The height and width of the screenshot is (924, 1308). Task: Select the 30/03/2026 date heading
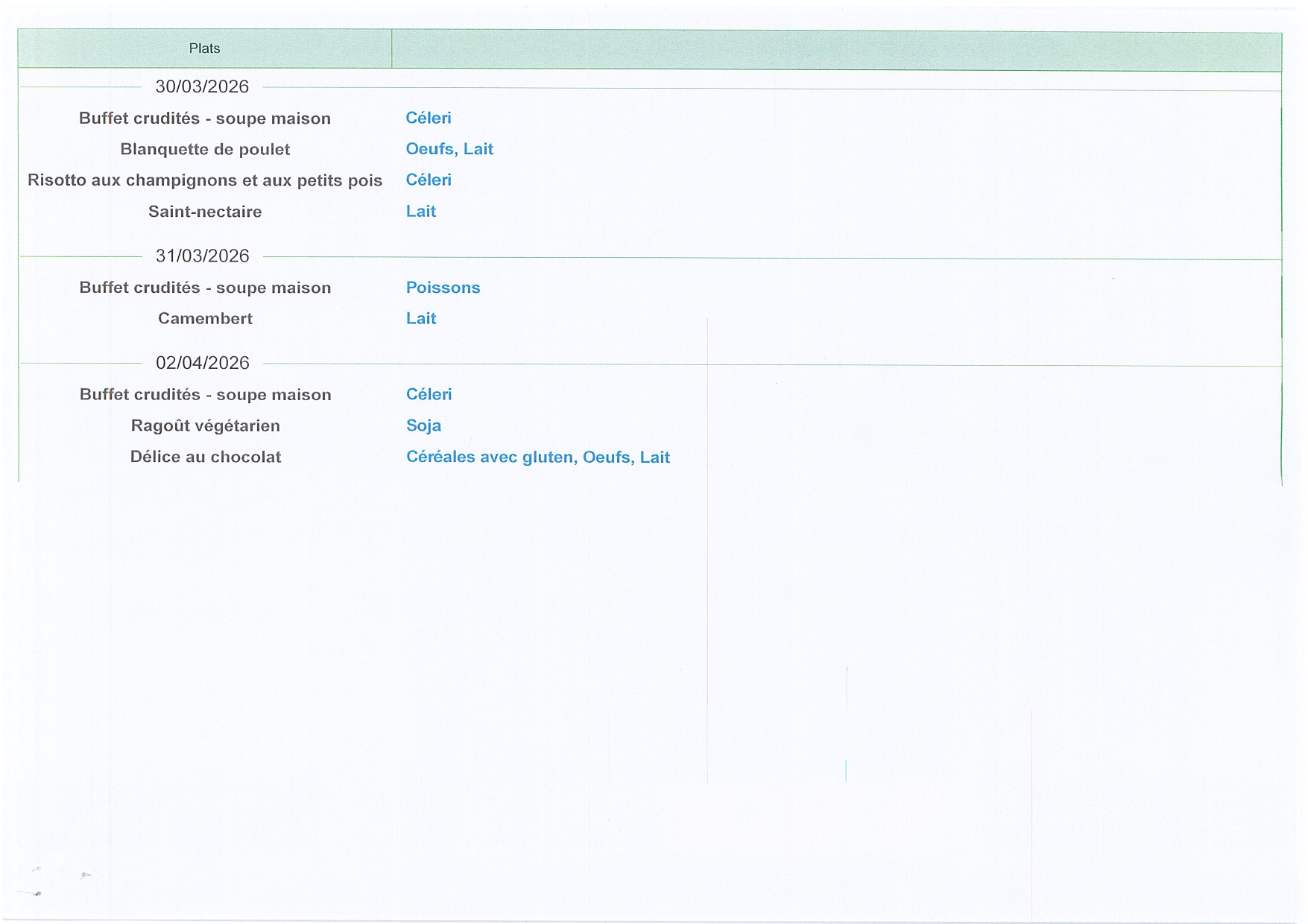coord(202,86)
